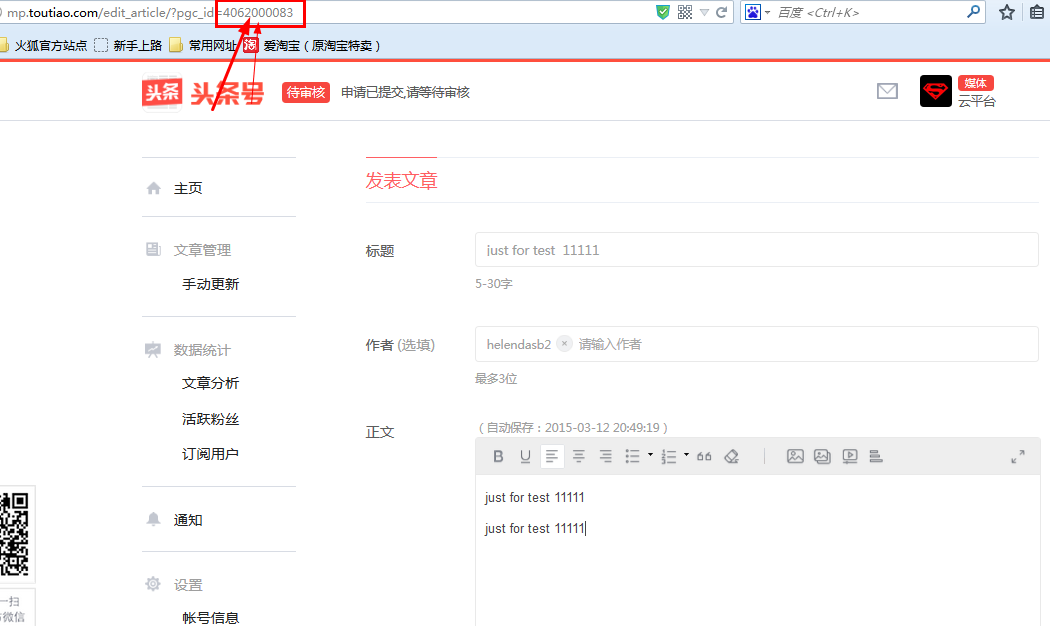Open 通知 notifications in the sidebar
Screen dimensions: 1050x626
188,520
